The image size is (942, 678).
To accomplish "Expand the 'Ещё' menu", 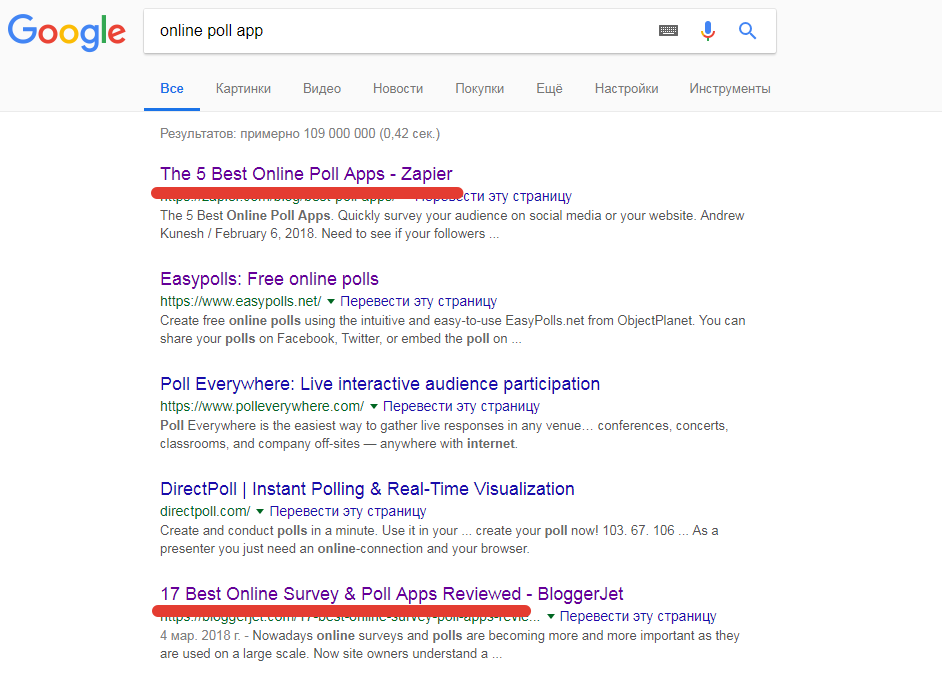I will point(549,88).
